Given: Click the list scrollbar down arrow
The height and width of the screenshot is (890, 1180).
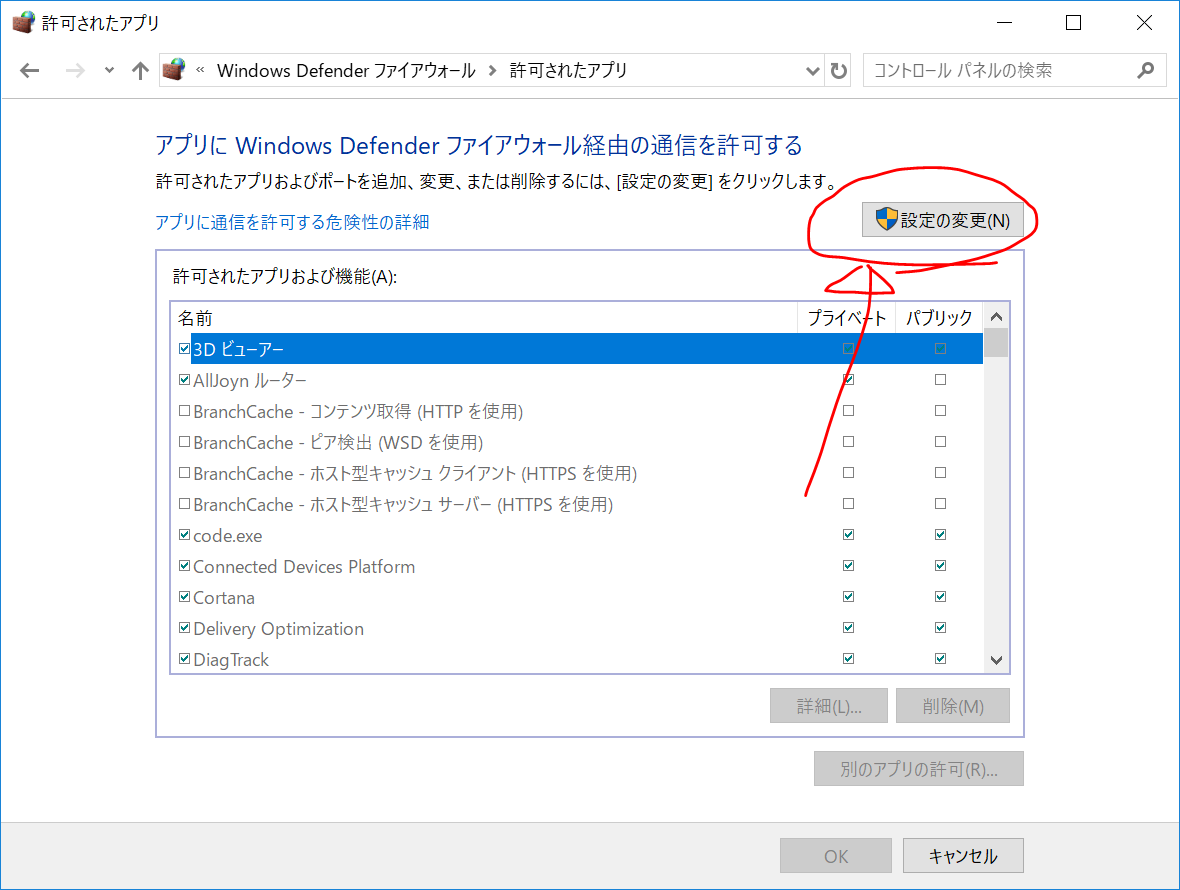Looking at the screenshot, I should pyautogui.click(x=996, y=660).
